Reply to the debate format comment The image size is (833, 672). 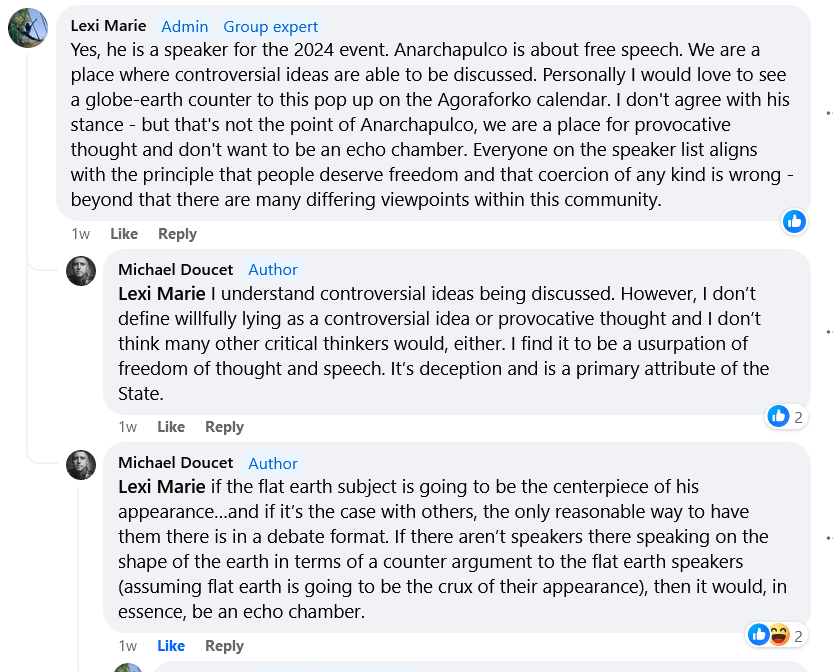point(224,645)
